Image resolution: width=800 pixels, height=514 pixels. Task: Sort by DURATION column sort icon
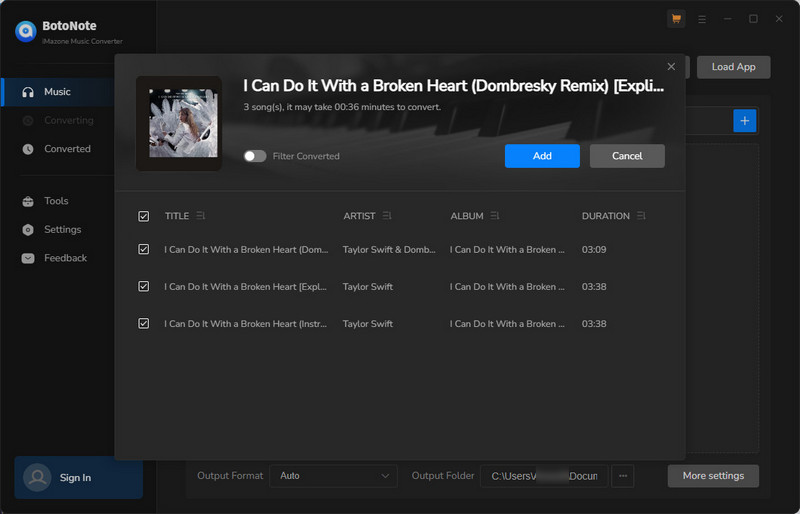(641, 216)
